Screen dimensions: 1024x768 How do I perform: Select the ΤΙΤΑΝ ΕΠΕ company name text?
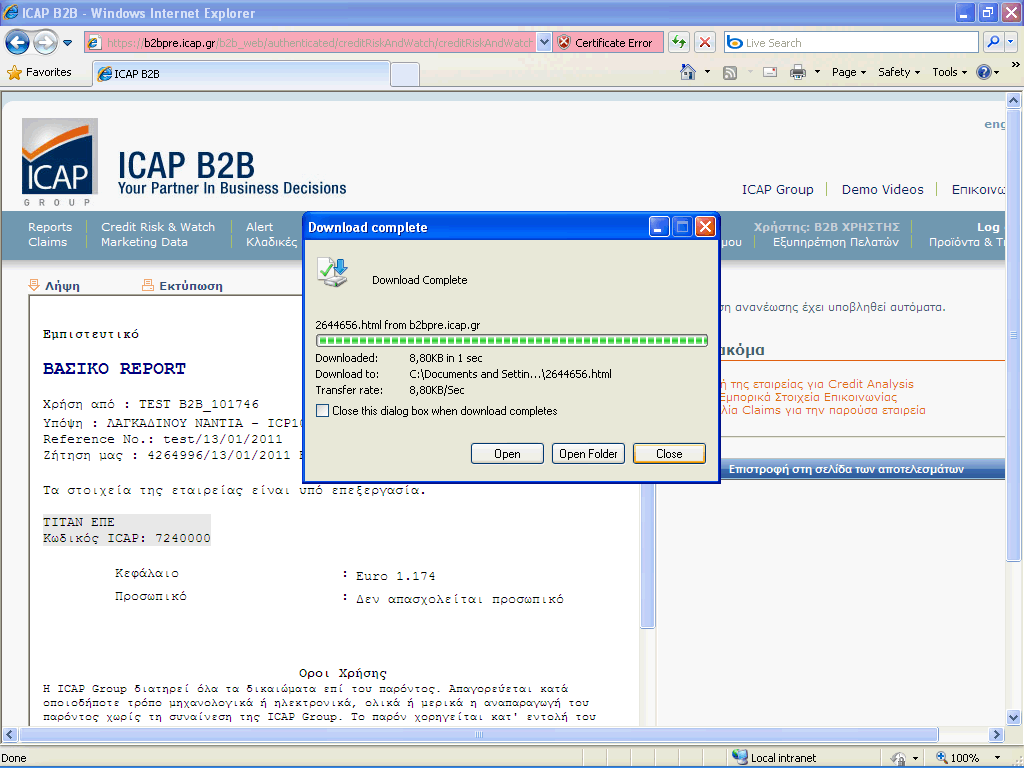[x=78, y=522]
